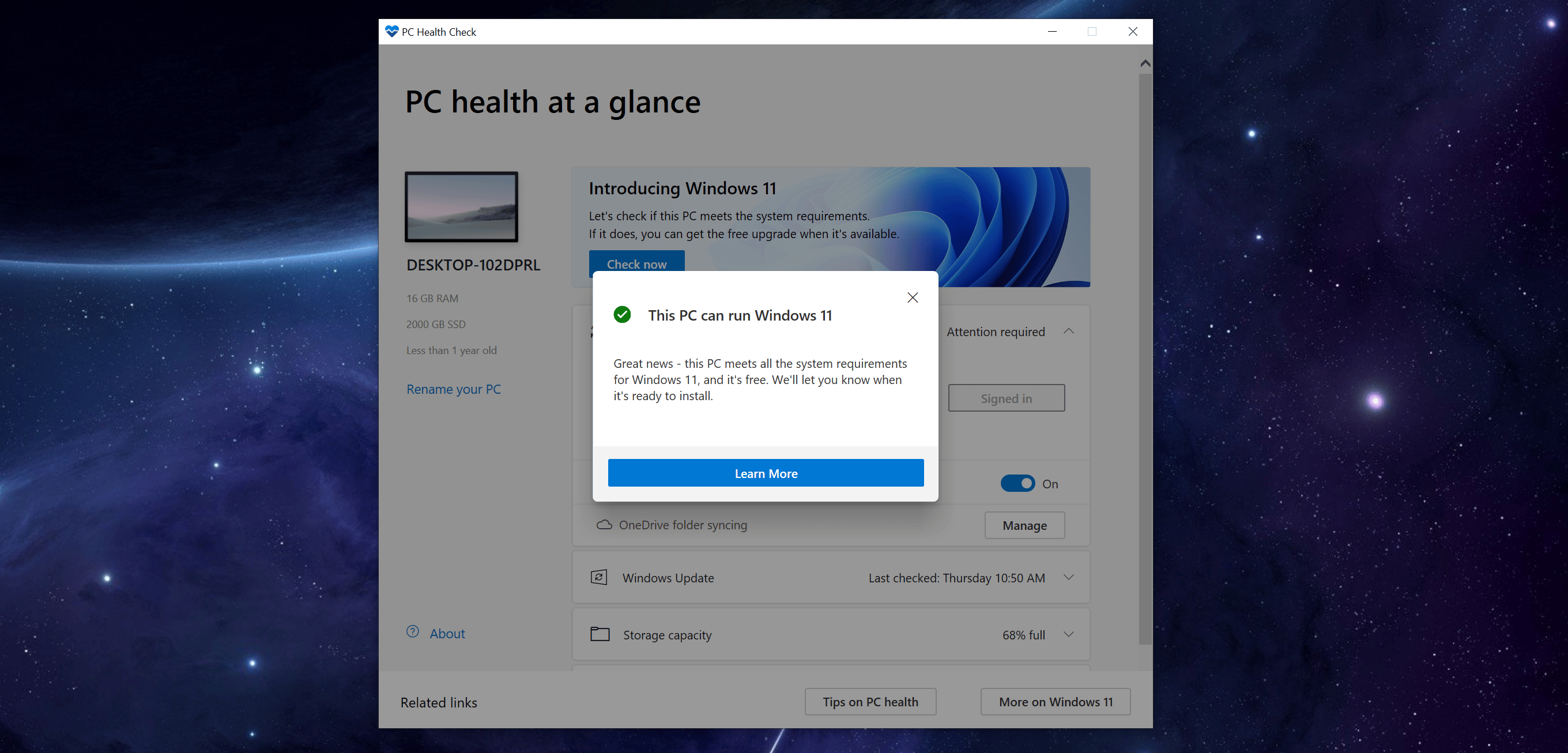Expand the Windows Update section
The image size is (1568, 753).
coord(1068,577)
